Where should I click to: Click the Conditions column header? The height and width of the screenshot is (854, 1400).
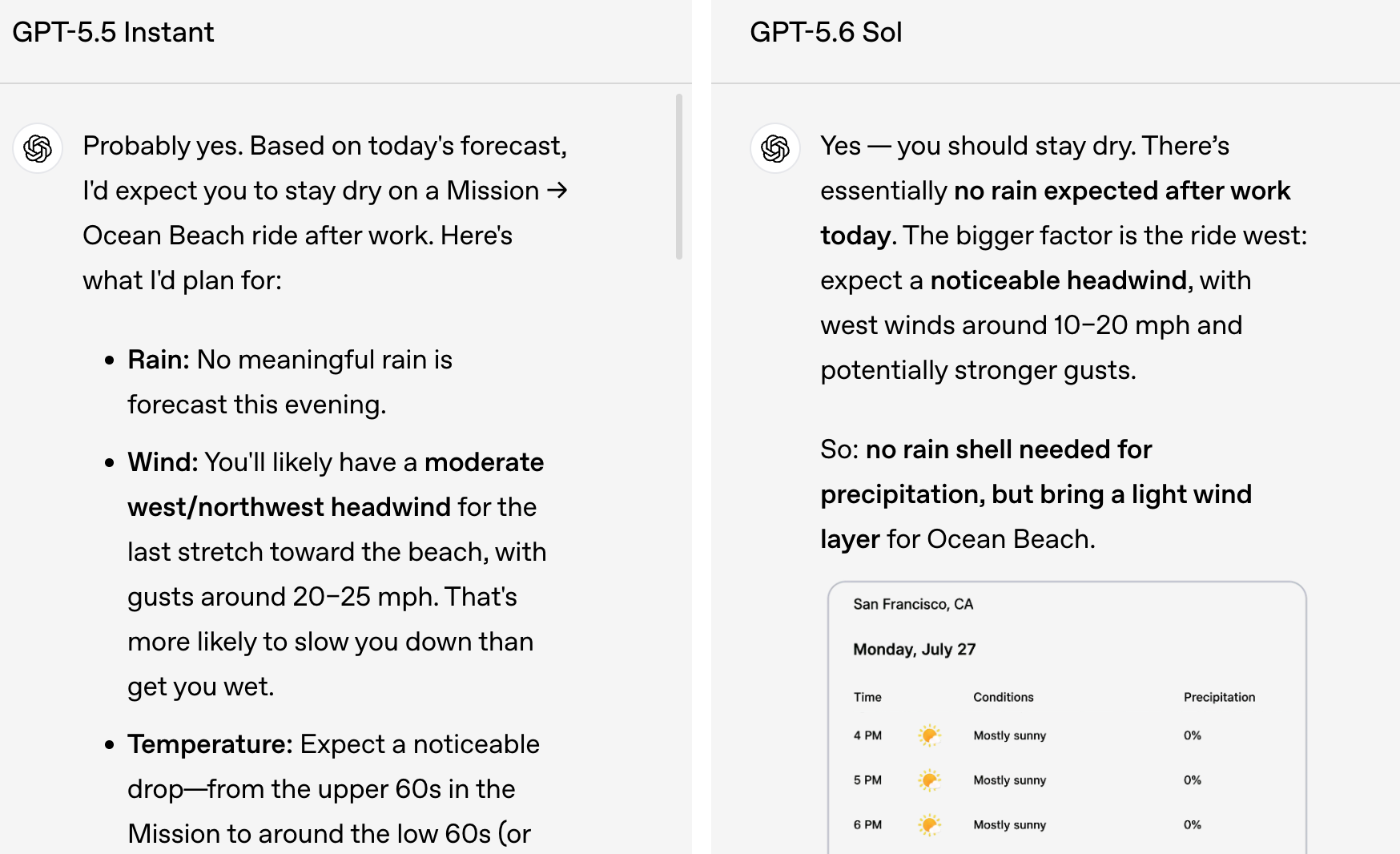1003,697
